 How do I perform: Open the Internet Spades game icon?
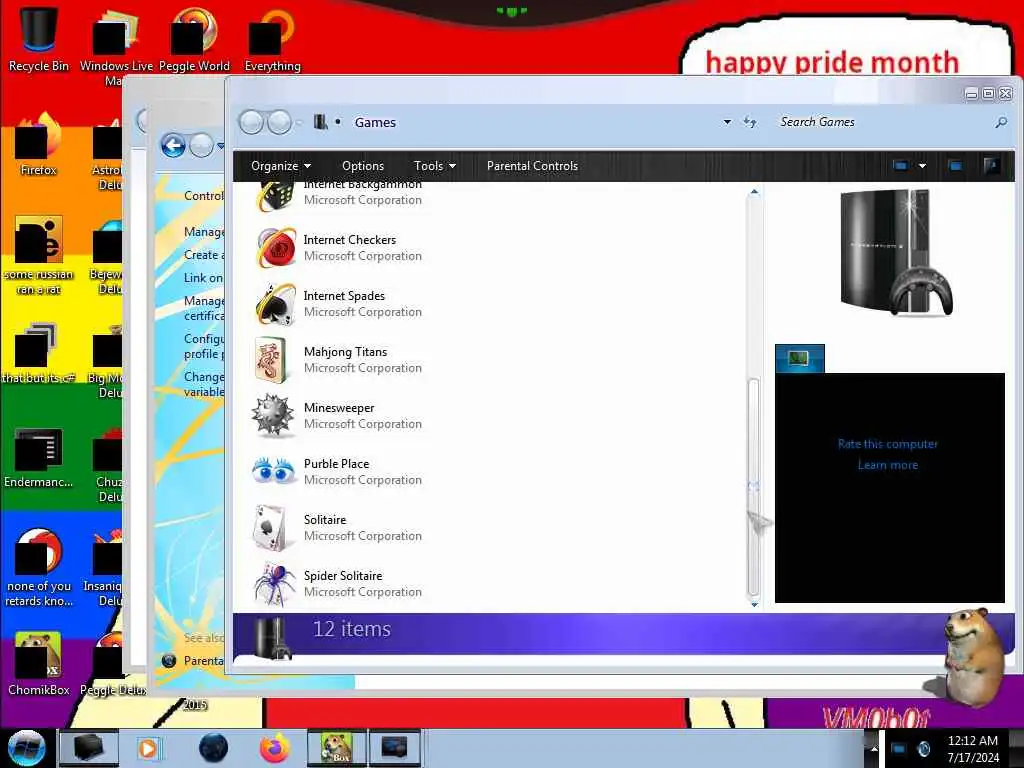(276, 304)
